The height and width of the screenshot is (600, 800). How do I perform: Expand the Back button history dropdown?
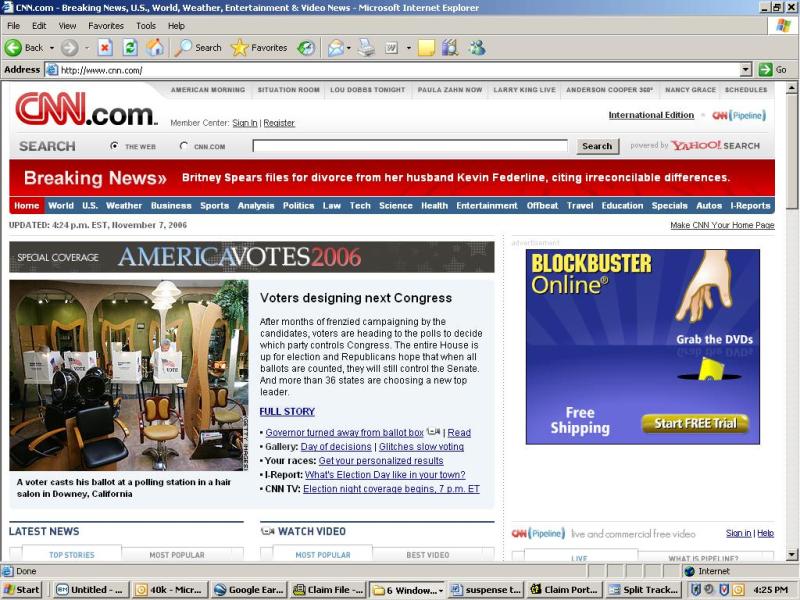[x=52, y=48]
